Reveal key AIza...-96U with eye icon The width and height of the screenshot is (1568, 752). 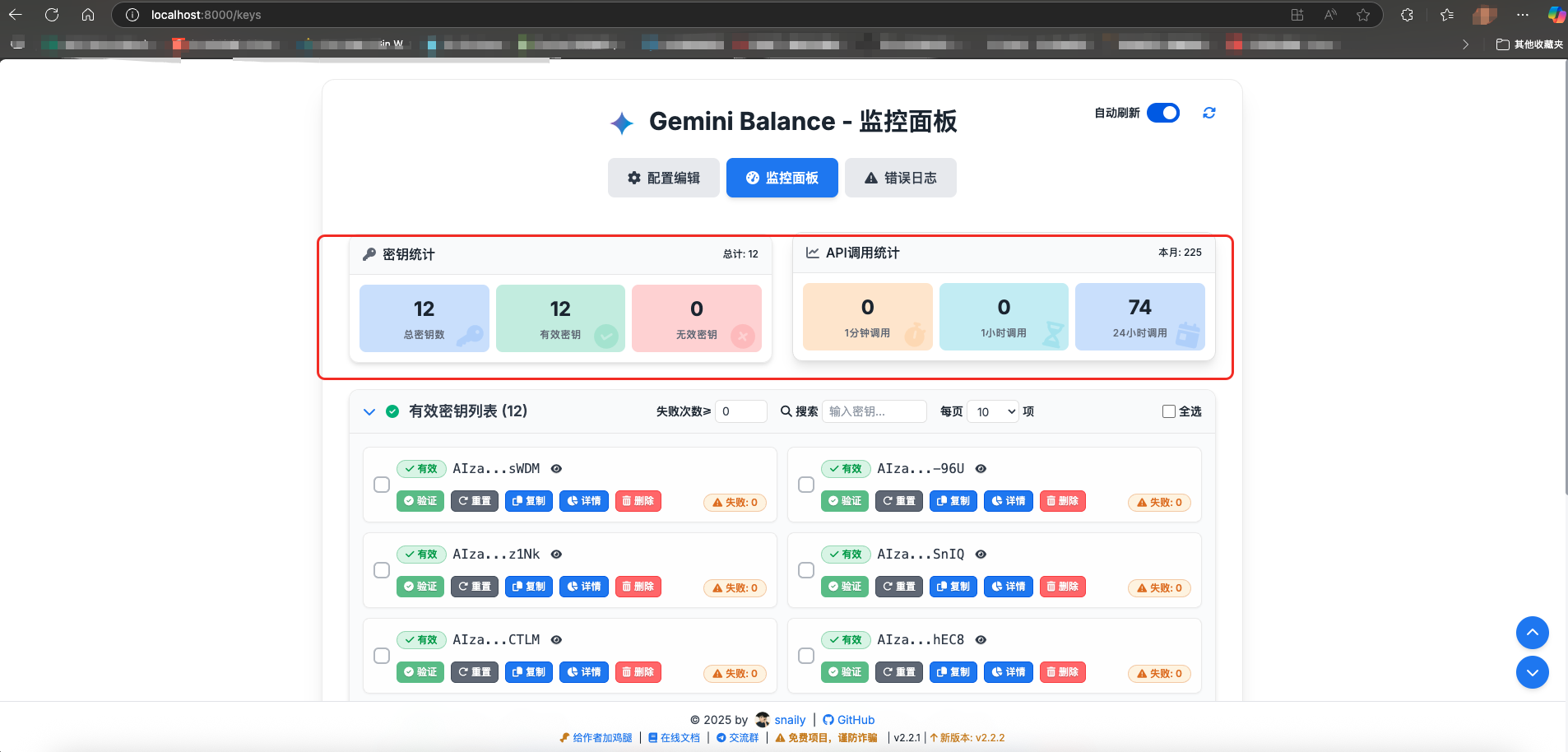click(x=981, y=469)
